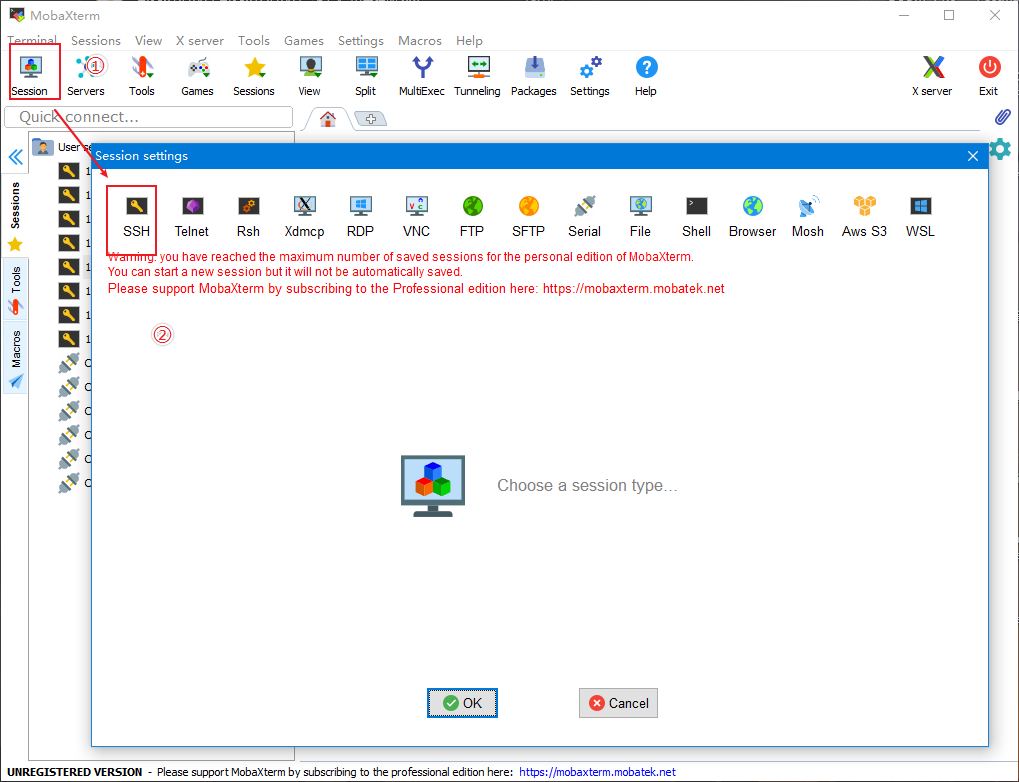Select Serial session type
1019x782 pixels.
[584, 217]
